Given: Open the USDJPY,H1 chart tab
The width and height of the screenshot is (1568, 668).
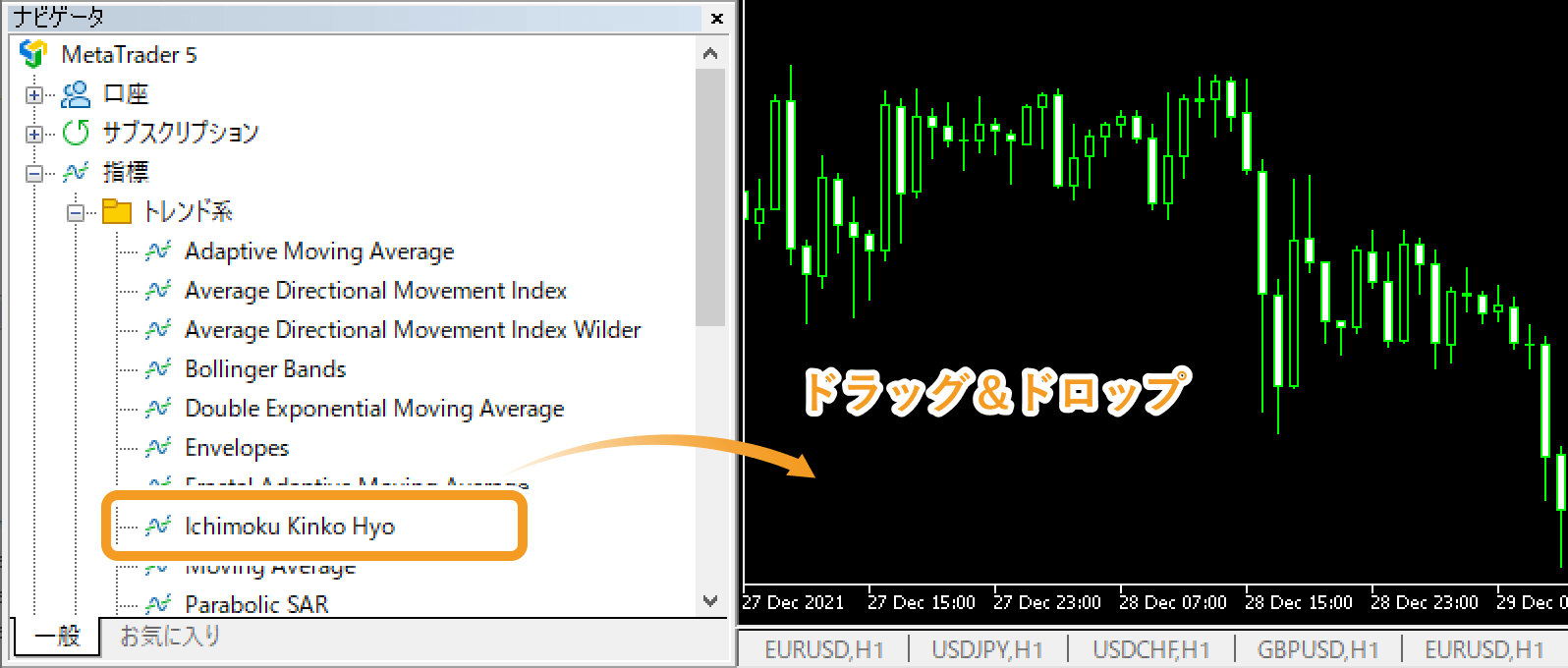Looking at the screenshot, I should coord(986,650).
